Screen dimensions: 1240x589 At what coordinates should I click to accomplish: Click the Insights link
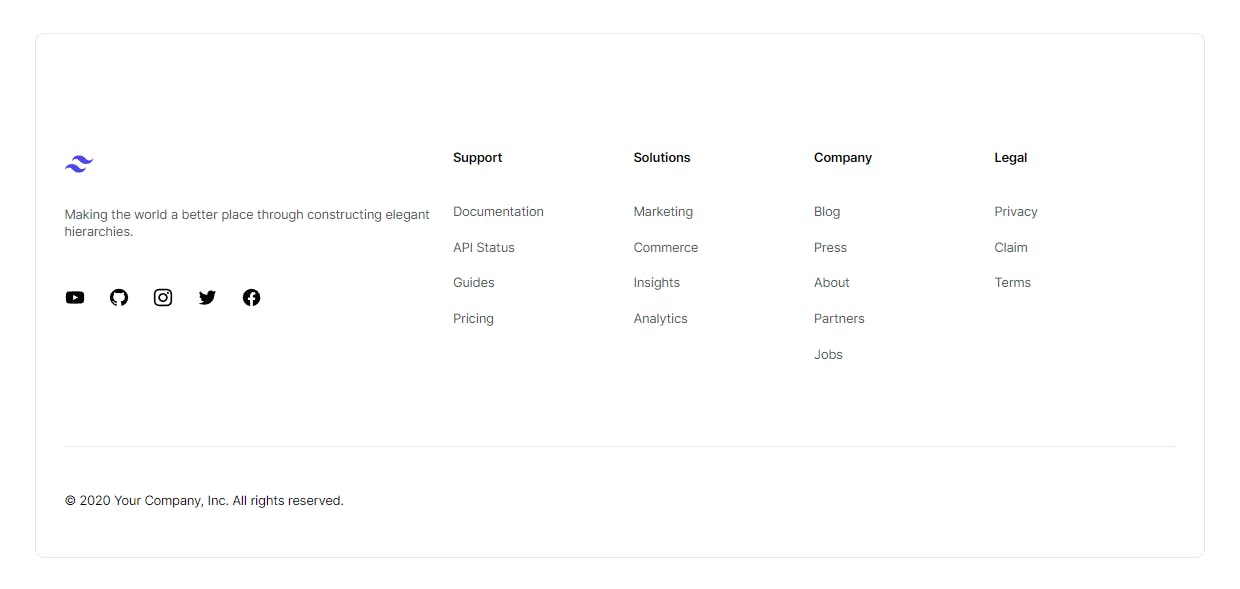(x=657, y=282)
